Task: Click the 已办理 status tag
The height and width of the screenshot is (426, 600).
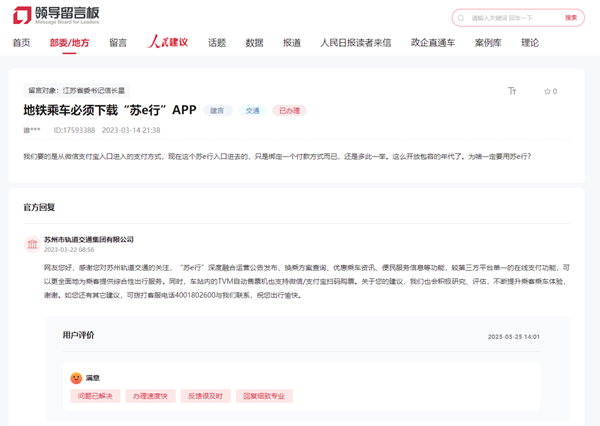Action: click(x=289, y=111)
